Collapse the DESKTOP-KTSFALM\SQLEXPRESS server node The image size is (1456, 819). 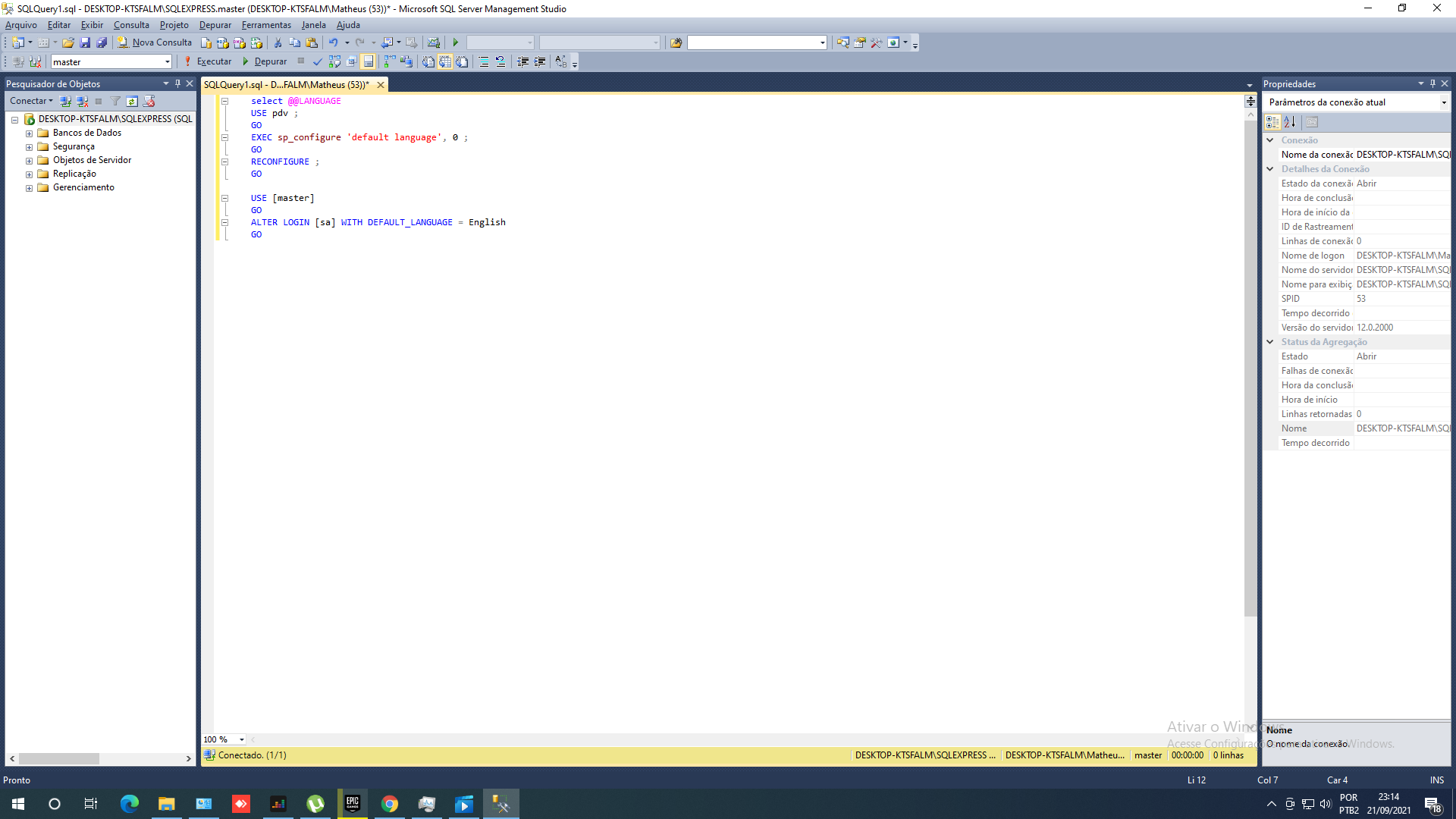14,120
